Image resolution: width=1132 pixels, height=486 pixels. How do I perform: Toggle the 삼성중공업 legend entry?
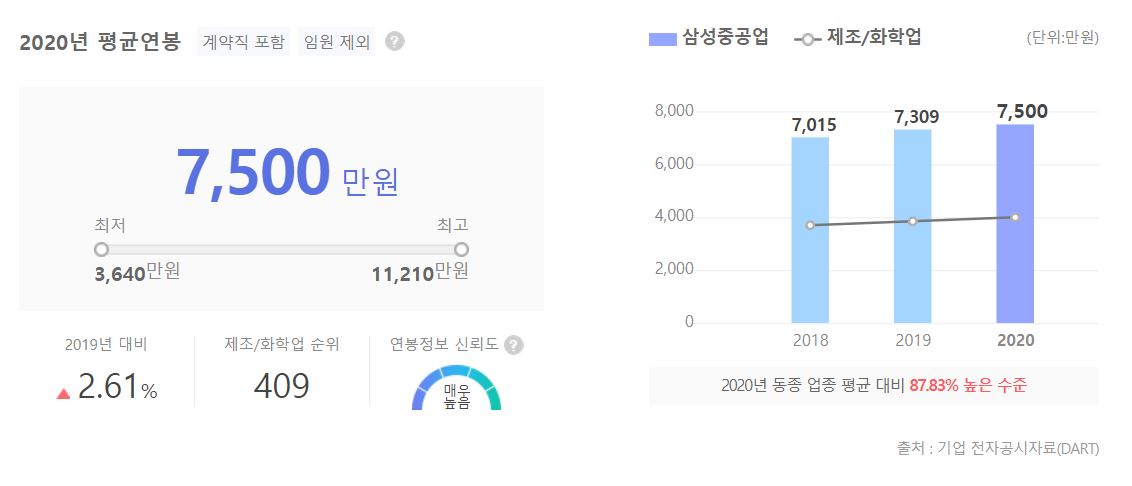tap(708, 38)
